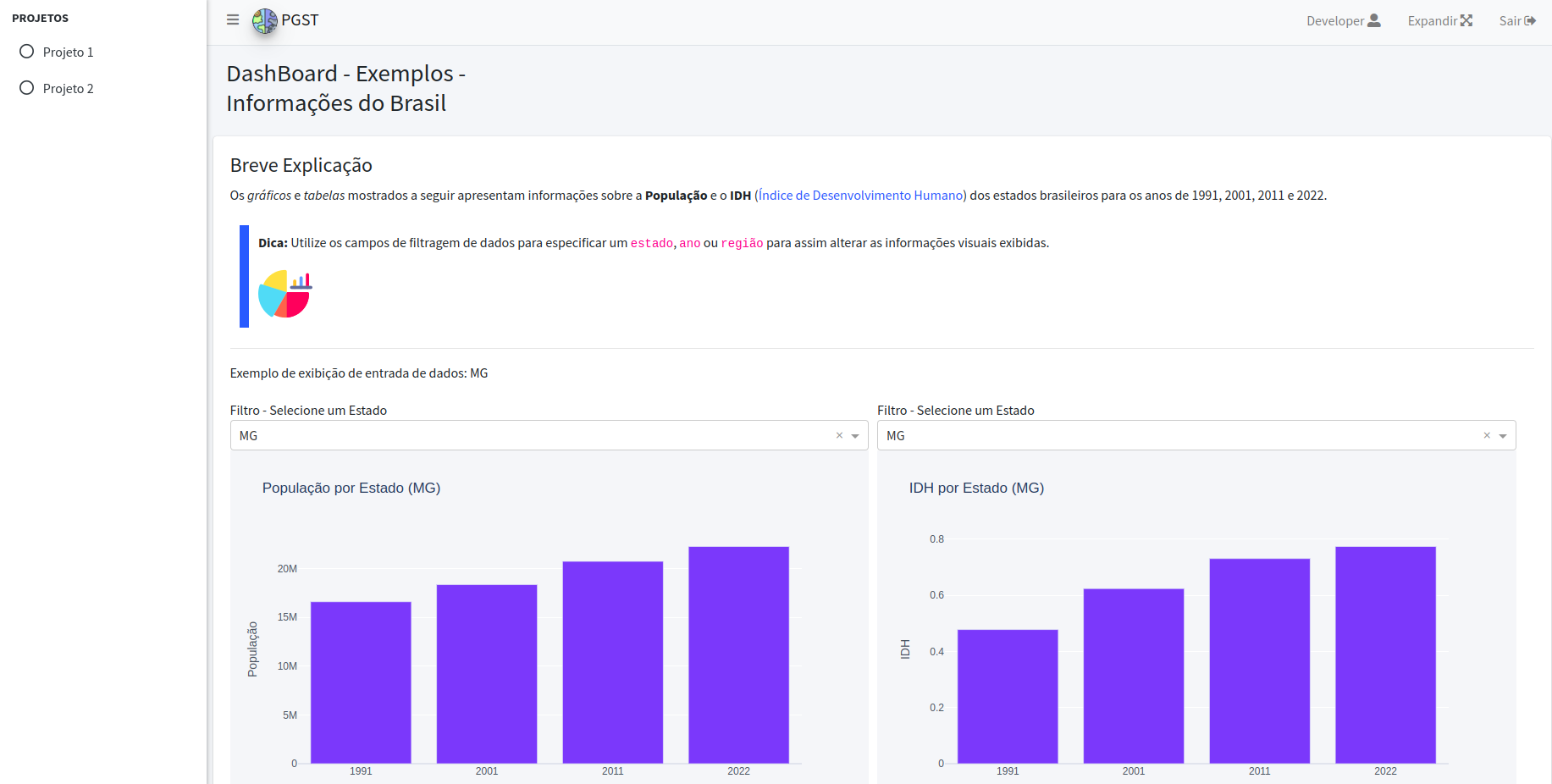Click the Developer menu item
This screenshot has height=784, width=1552.
click(x=1336, y=19)
